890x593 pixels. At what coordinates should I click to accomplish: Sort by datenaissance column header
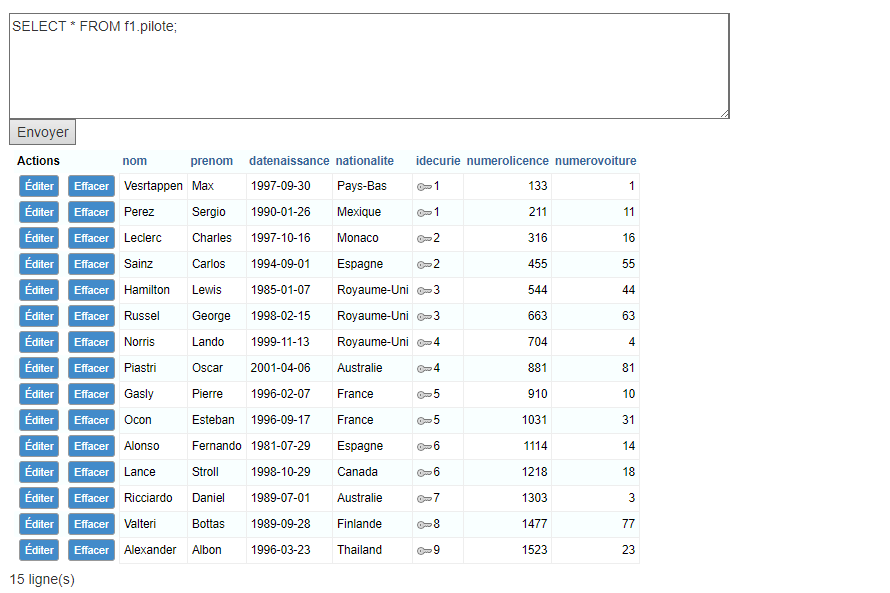(x=288, y=161)
